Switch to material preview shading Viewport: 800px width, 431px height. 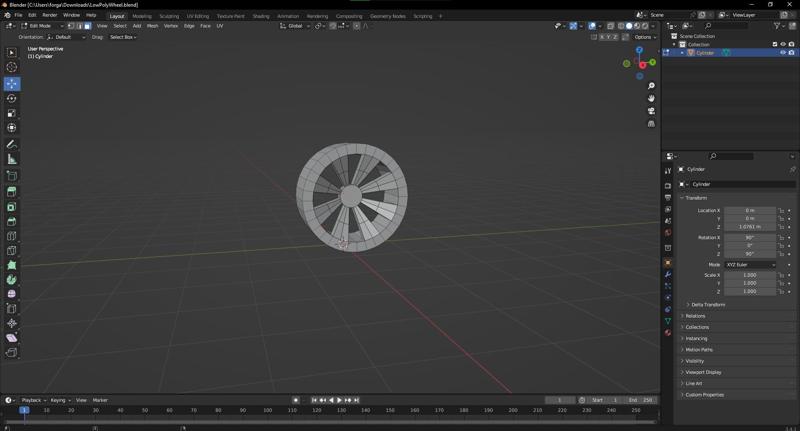637,26
